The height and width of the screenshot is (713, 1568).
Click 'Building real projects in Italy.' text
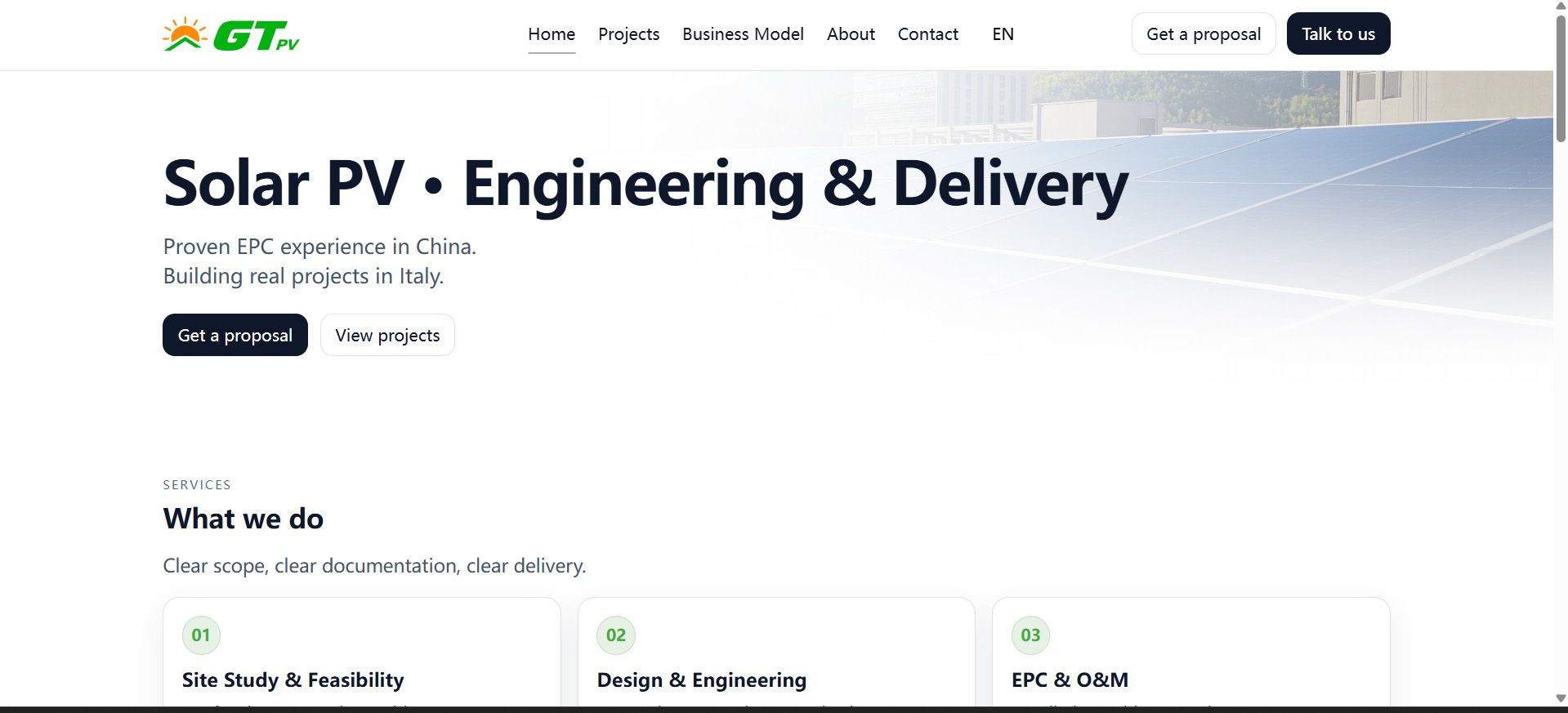303,276
